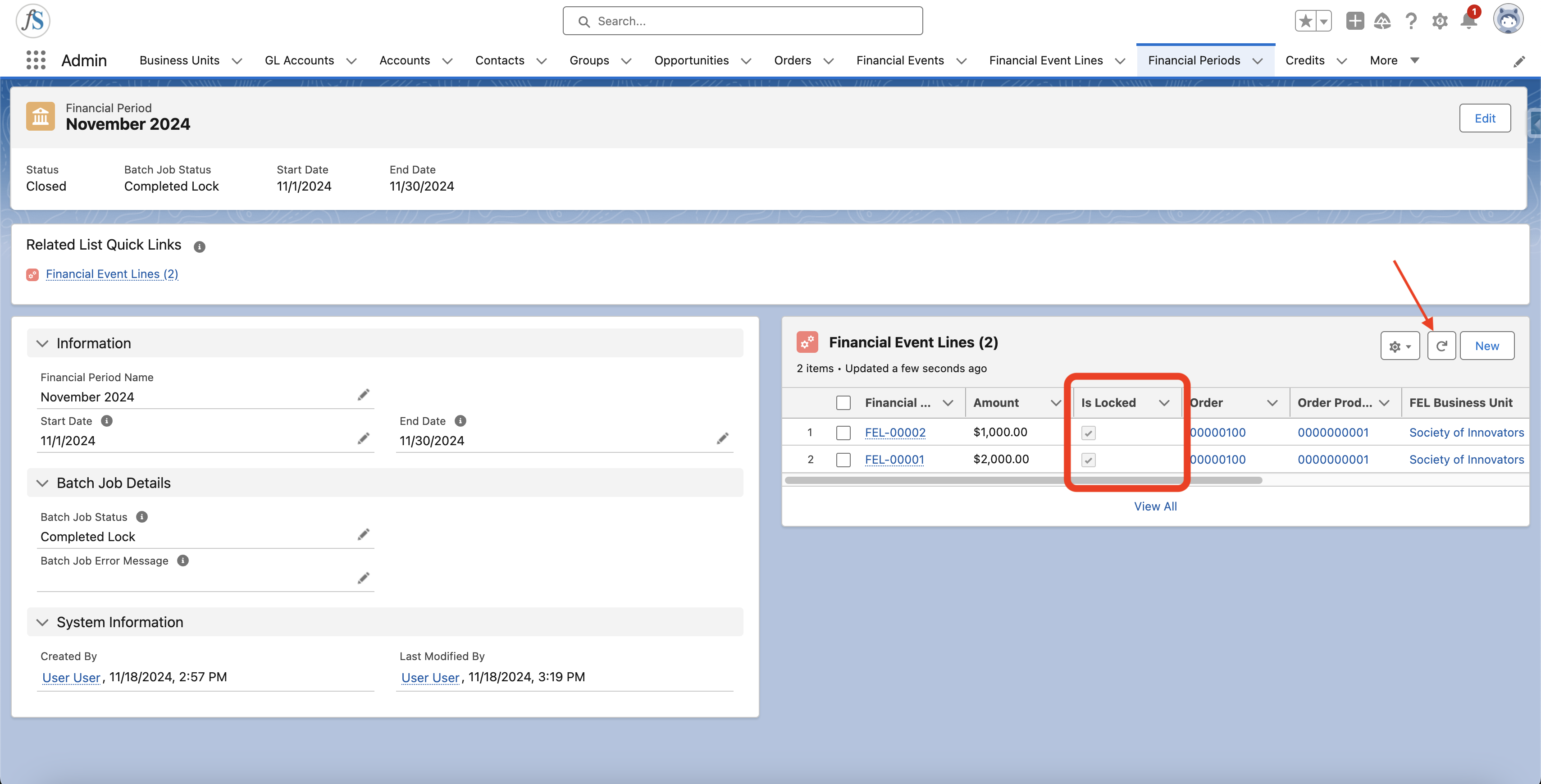Show Batch Job Error Message info icon
The width and height of the screenshot is (1541, 784).
pos(183,561)
